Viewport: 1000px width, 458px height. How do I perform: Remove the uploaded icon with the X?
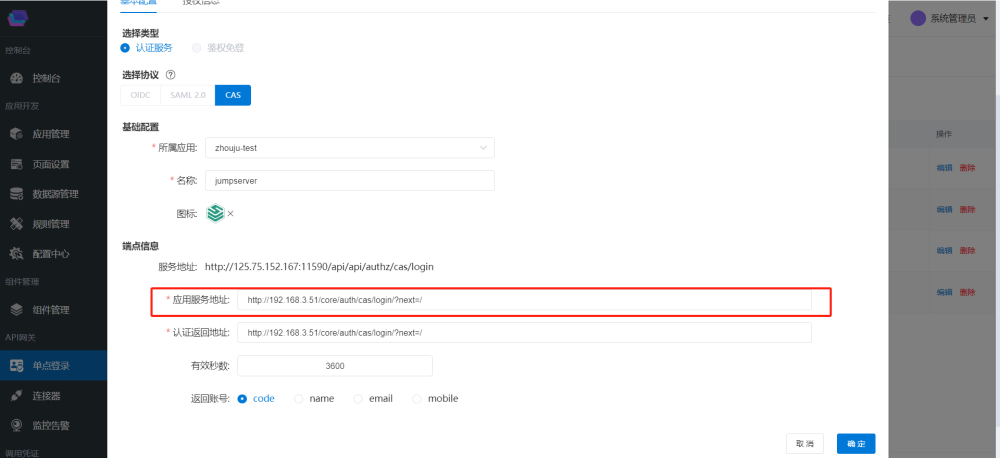(230, 213)
